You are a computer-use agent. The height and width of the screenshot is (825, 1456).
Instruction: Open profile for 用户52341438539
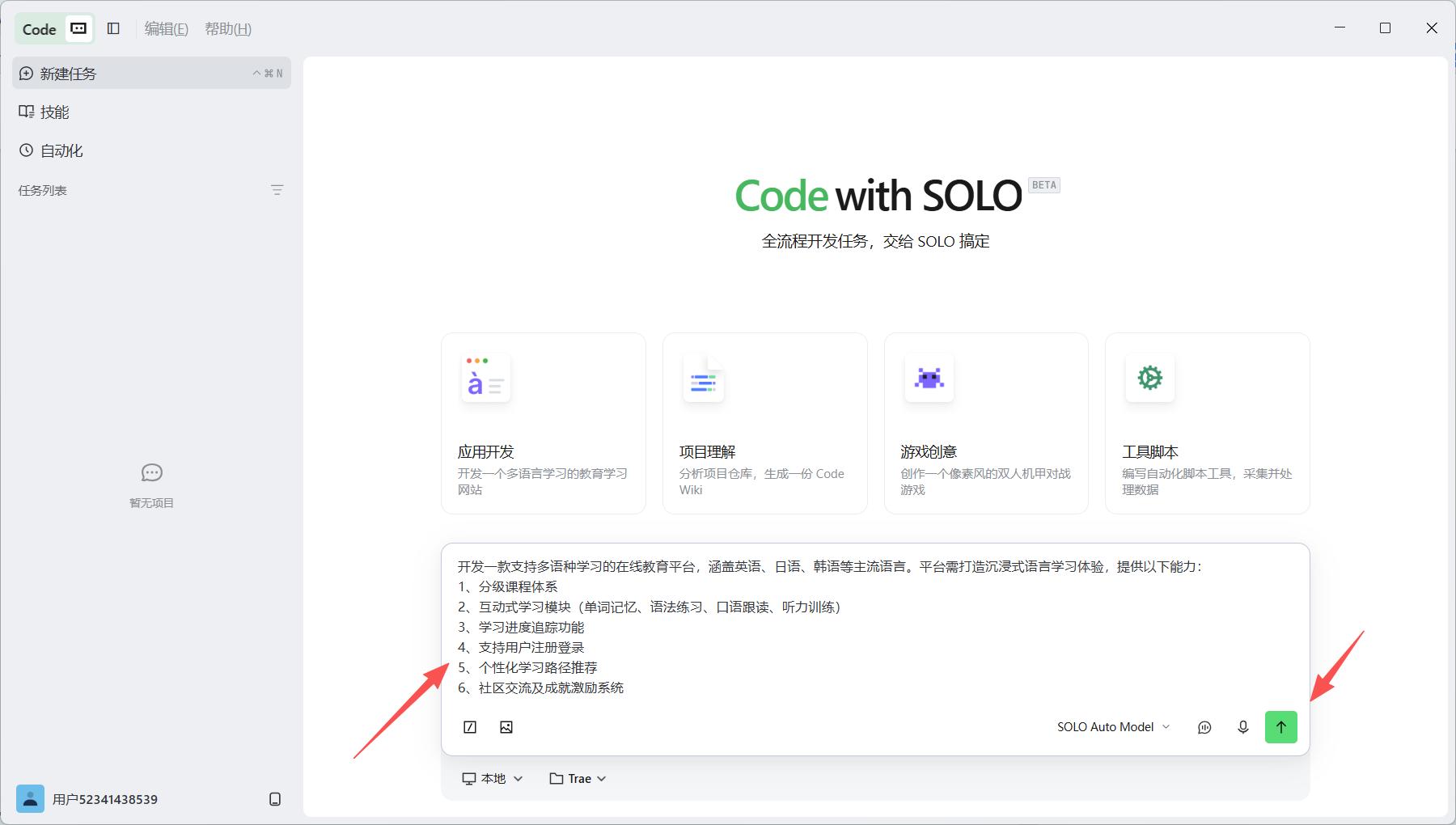click(105, 799)
